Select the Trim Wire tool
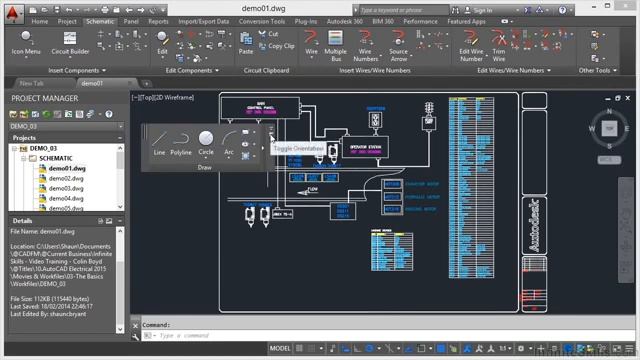640x360 pixels. point(499,46)
